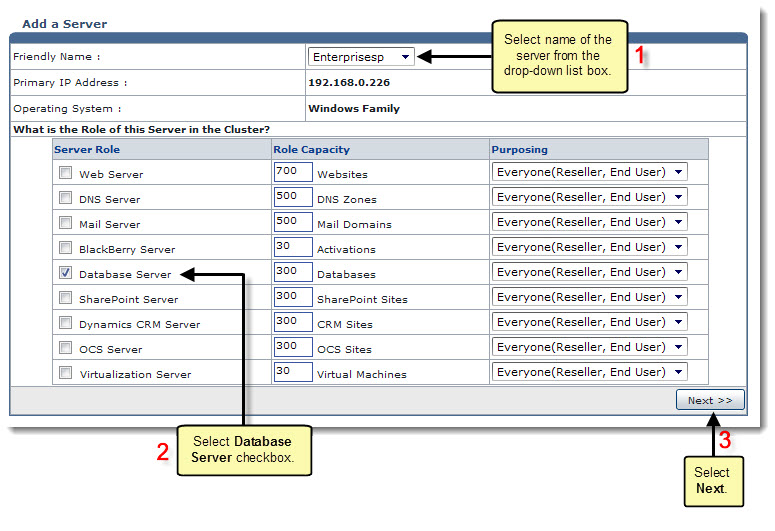This screenshot has width=775, height=531.
Task: Enable the Mail Server role checkbox
Action: [65, 222]
